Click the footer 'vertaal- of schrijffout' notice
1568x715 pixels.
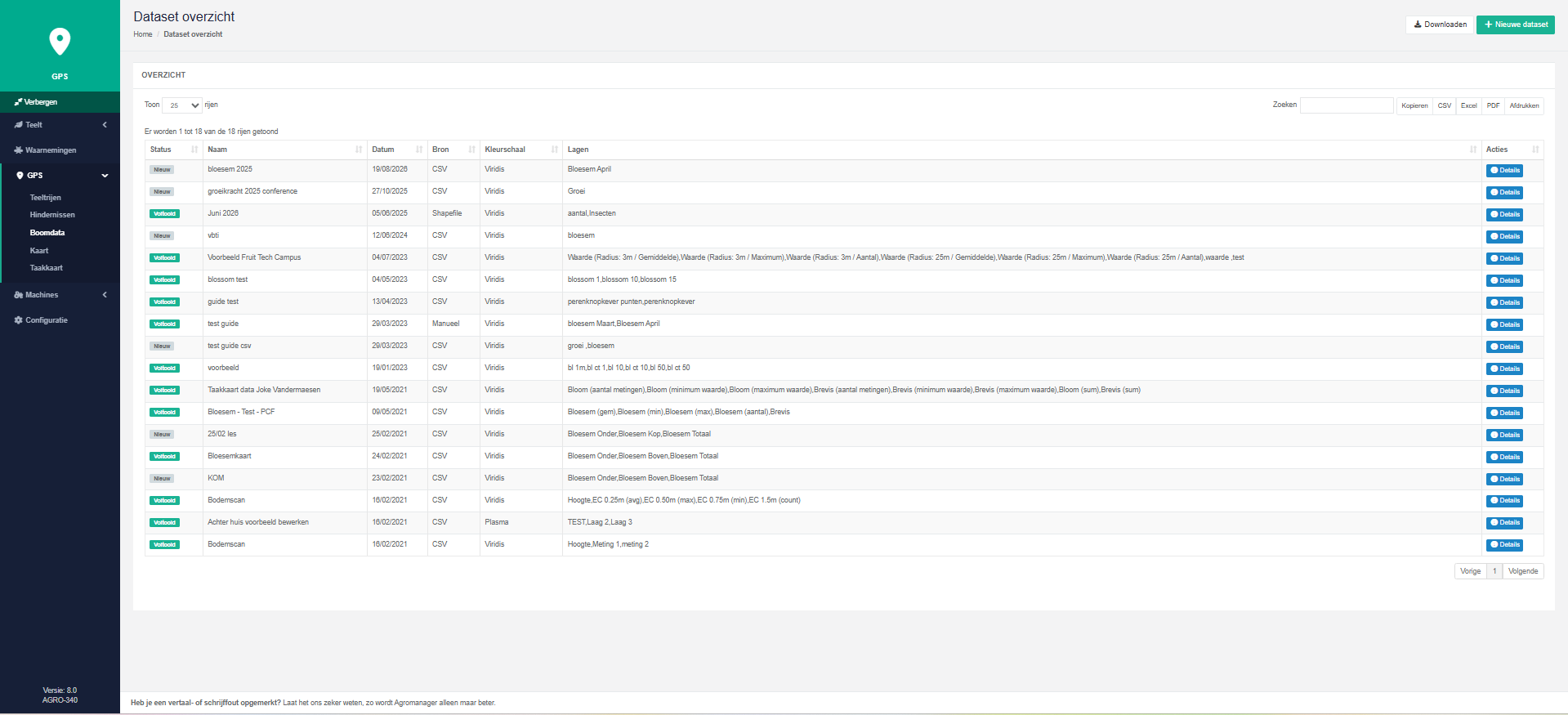click(x=313, y=703)
